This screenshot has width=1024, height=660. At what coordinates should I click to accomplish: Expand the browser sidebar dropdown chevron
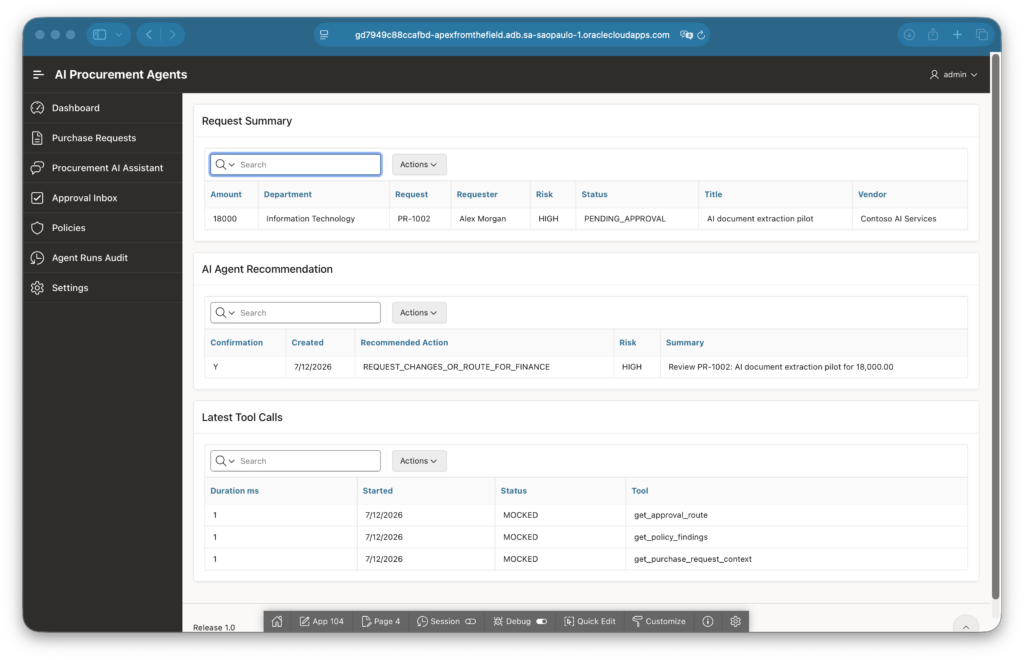[x=119, y=35]
